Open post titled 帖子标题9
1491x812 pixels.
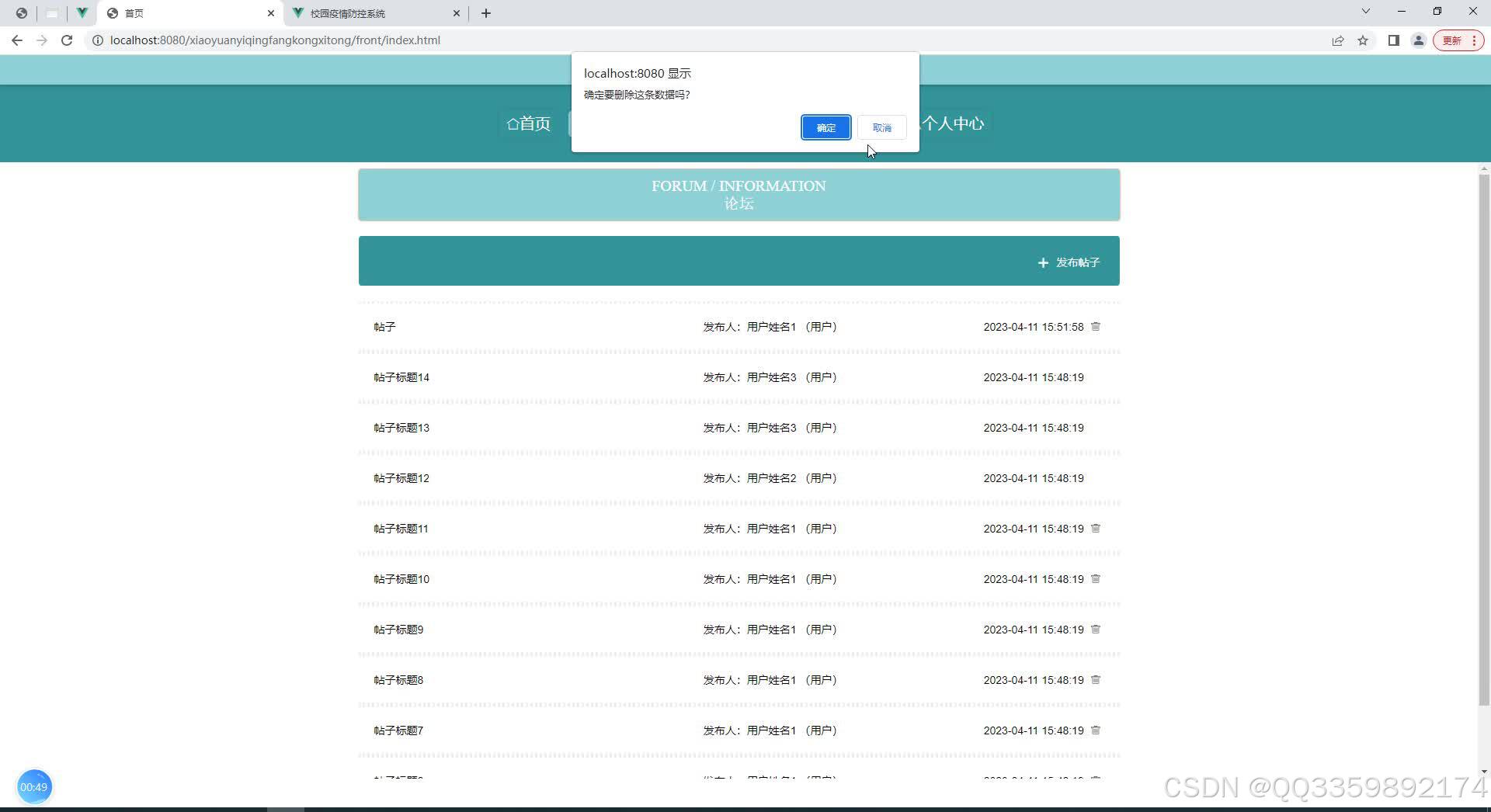click(398, 630)
